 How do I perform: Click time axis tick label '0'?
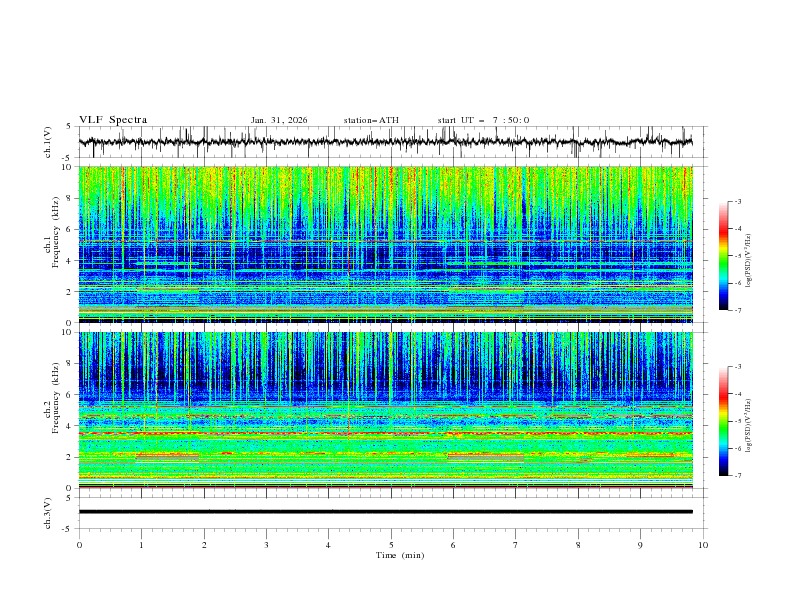(79, 545)
